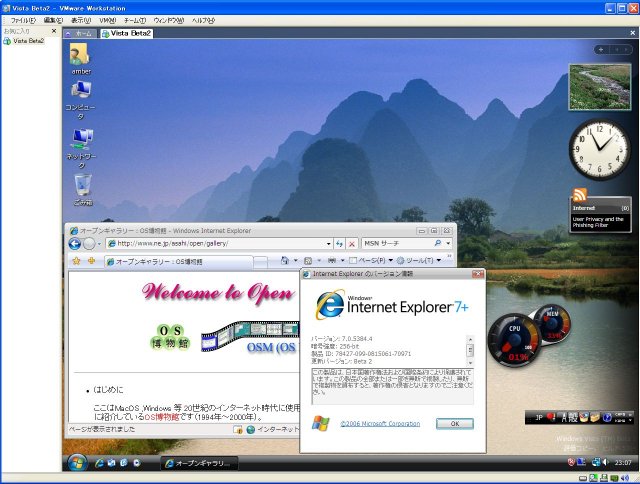The width and height of the screenshot is (640, 484).
Task: Open the User Privacy feed headline
Action: (598, 222)
